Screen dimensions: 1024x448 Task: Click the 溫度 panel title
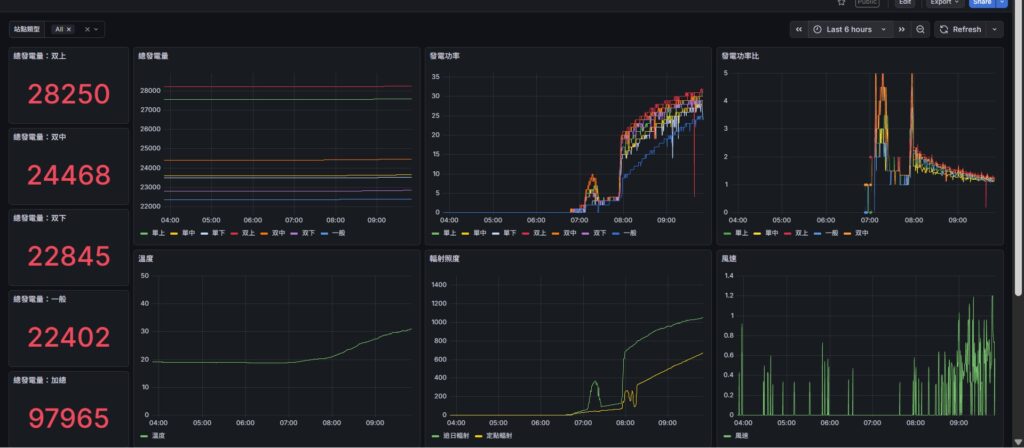click(x=145, y=258)
